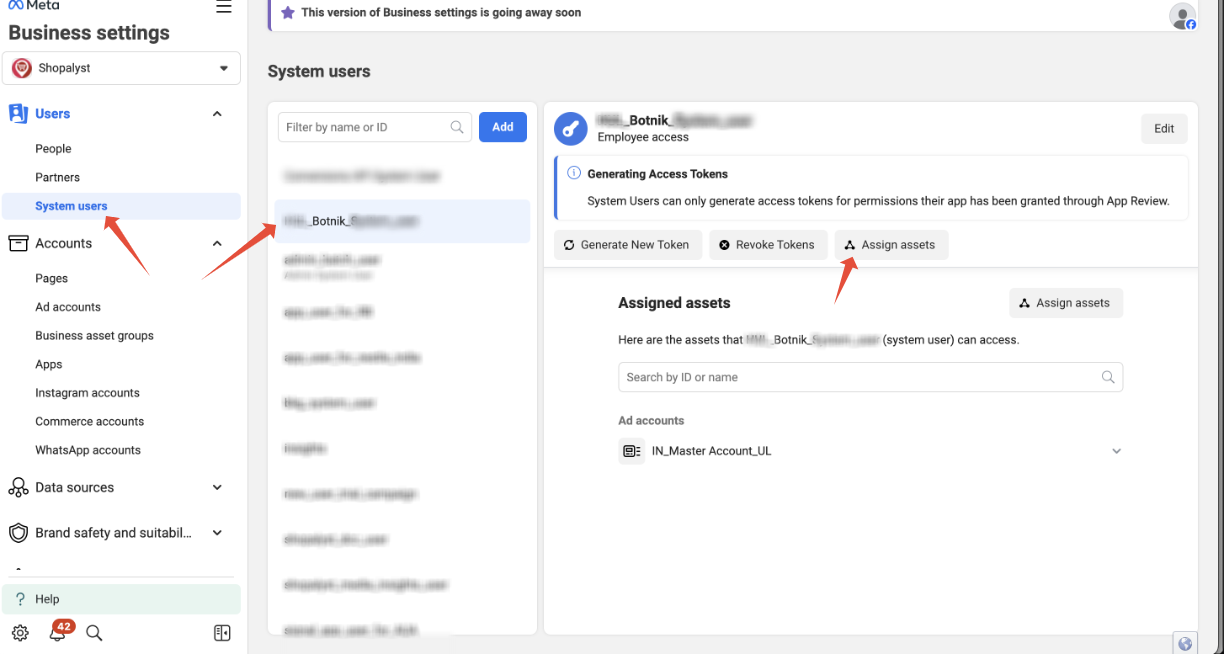Click the Help question mark icon
The image size is (1224, 654).
[20, 599]
